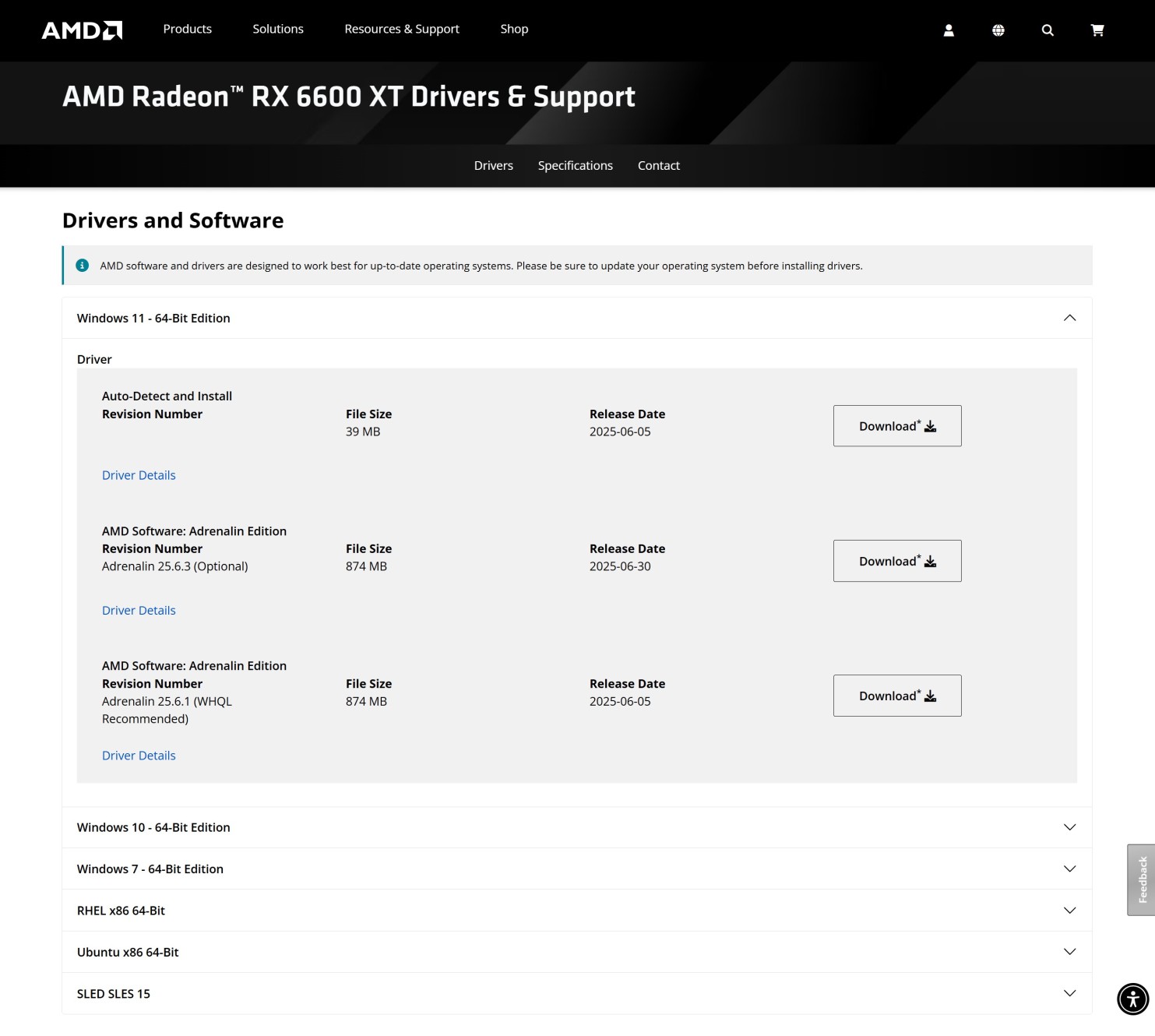The width and height of the screenshot is (1155, 1036).
Task: Expand Windows 7 - 64-Bit Edition section
Action: pyautogui.click(x=1069, y=869)
